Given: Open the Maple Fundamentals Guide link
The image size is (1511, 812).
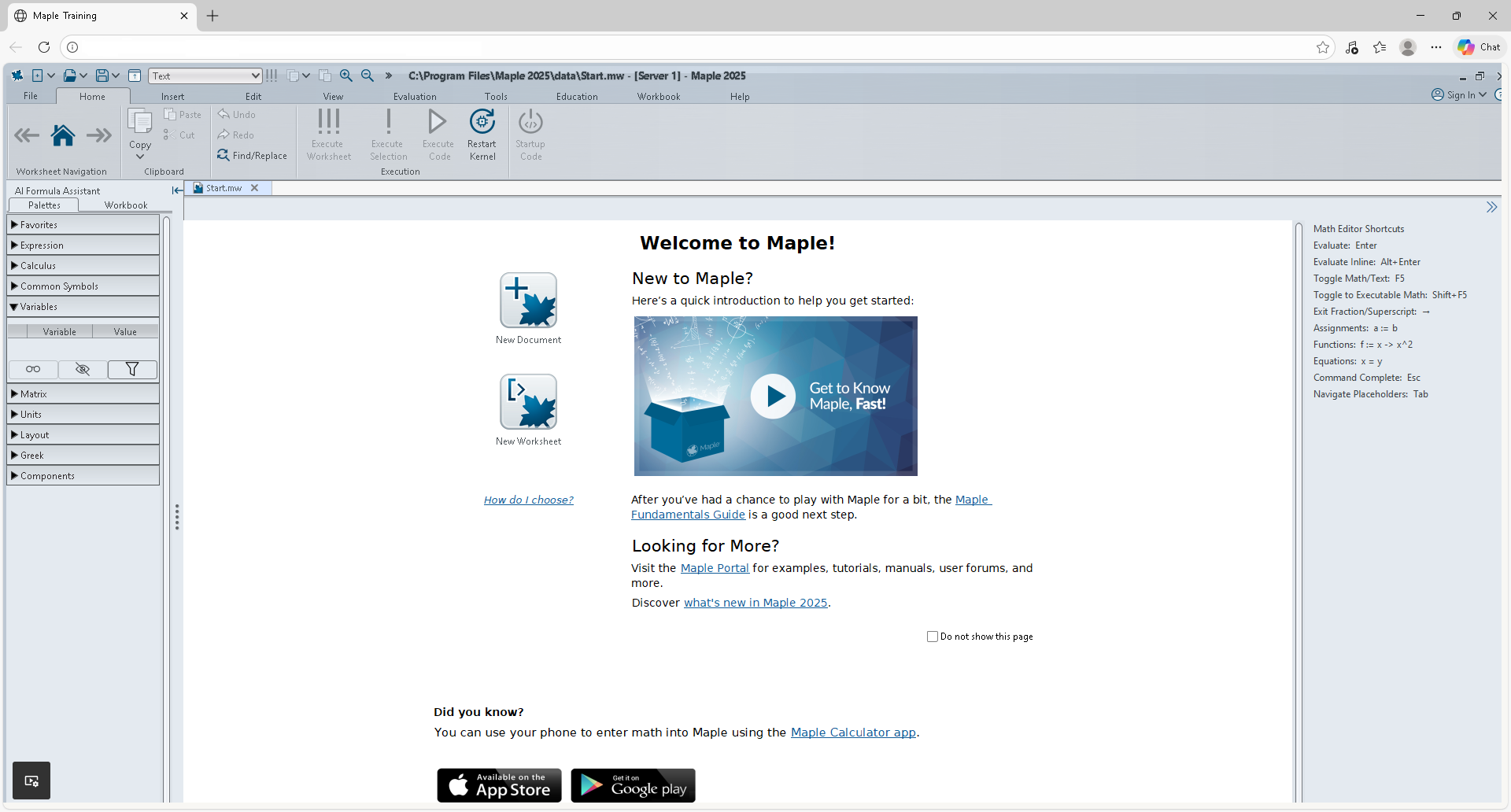Looking at the screenshot, I should (688, 515).
